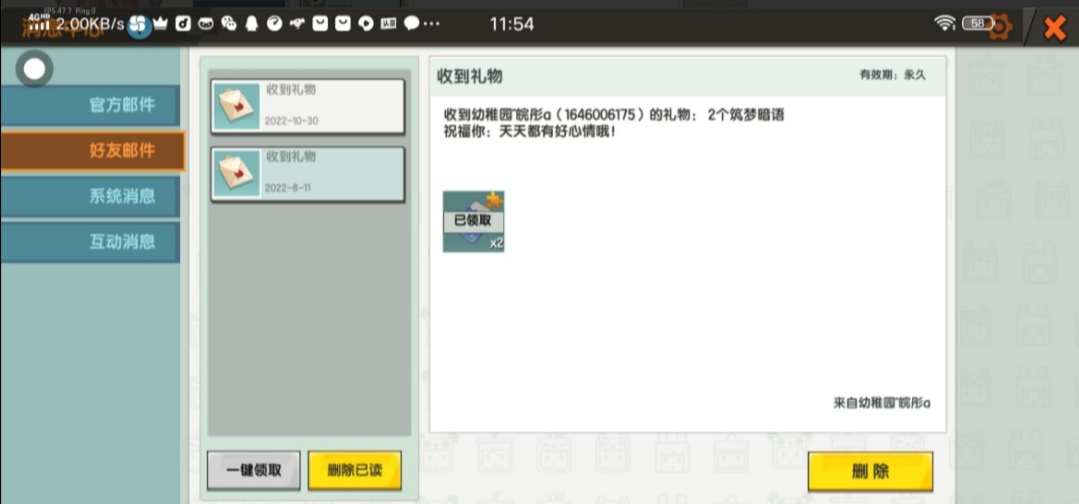
Task: Close the message center with orange X
Action: tap(1053, 27)
